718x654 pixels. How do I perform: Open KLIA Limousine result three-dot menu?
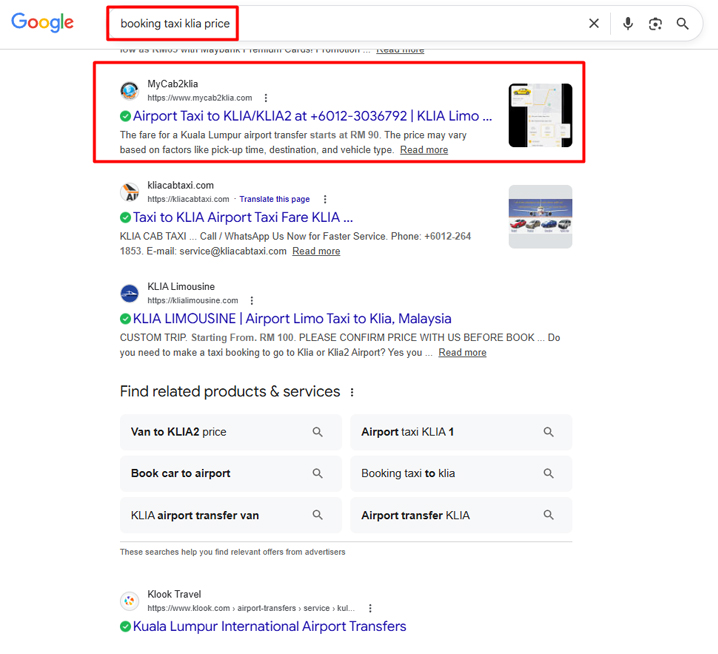(x=251, y=300)
